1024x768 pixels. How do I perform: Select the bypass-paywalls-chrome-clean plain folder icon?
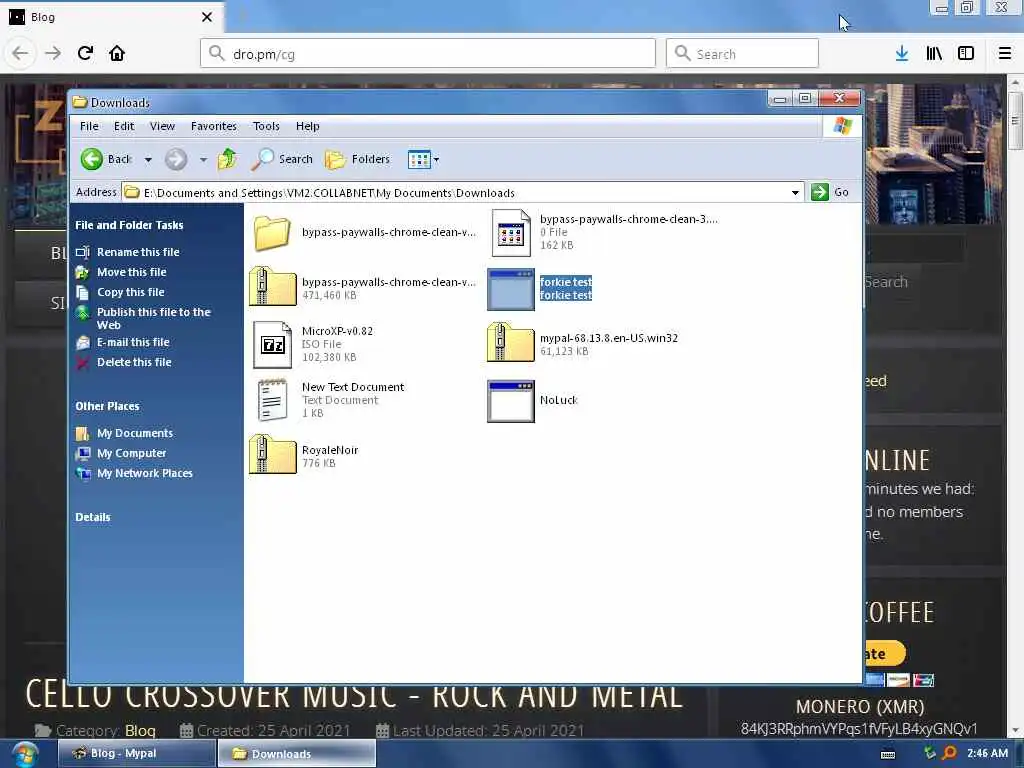(x=272, y=232)
